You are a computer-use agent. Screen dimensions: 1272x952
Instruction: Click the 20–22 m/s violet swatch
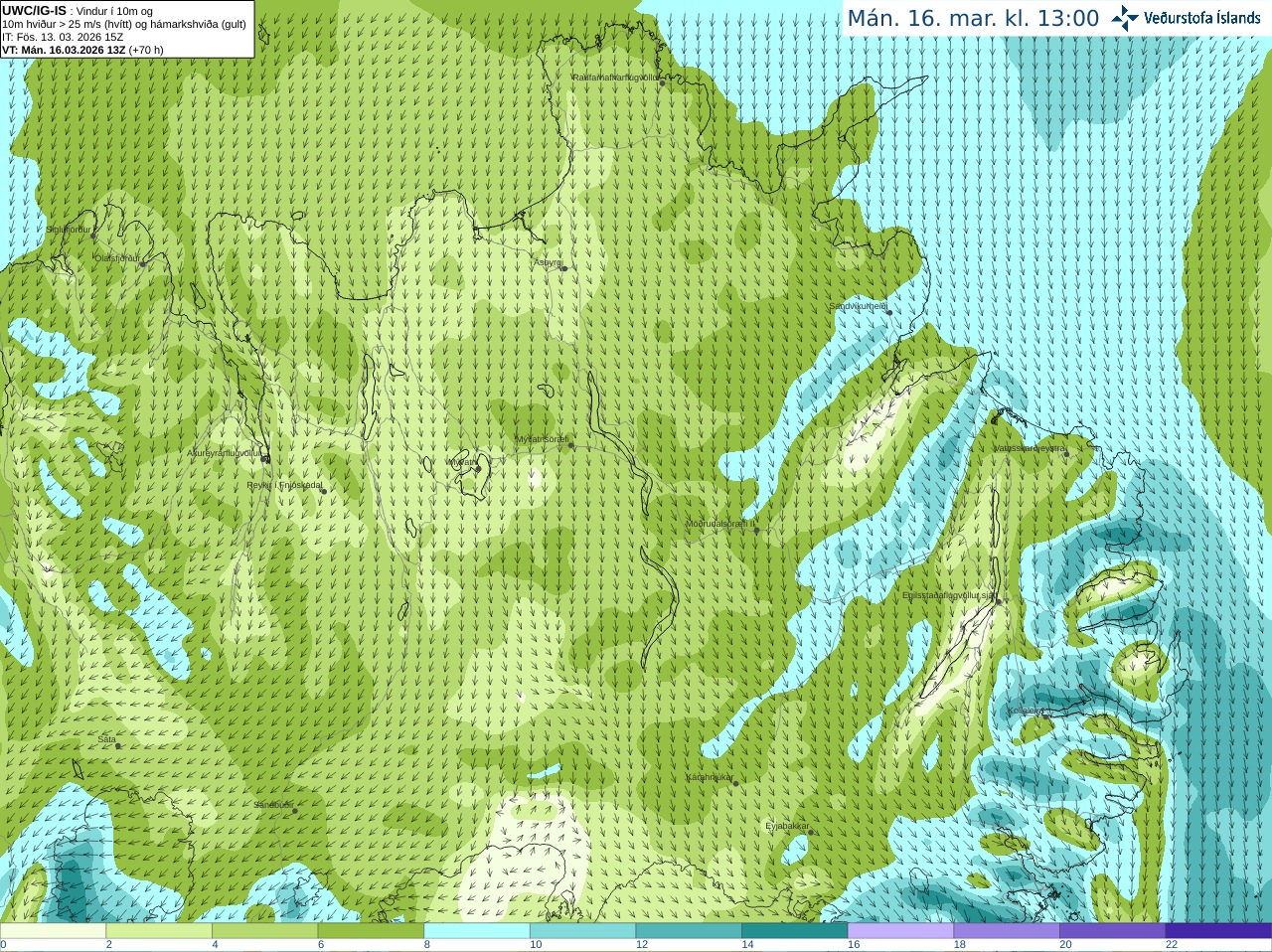[x=1113, y=931]
